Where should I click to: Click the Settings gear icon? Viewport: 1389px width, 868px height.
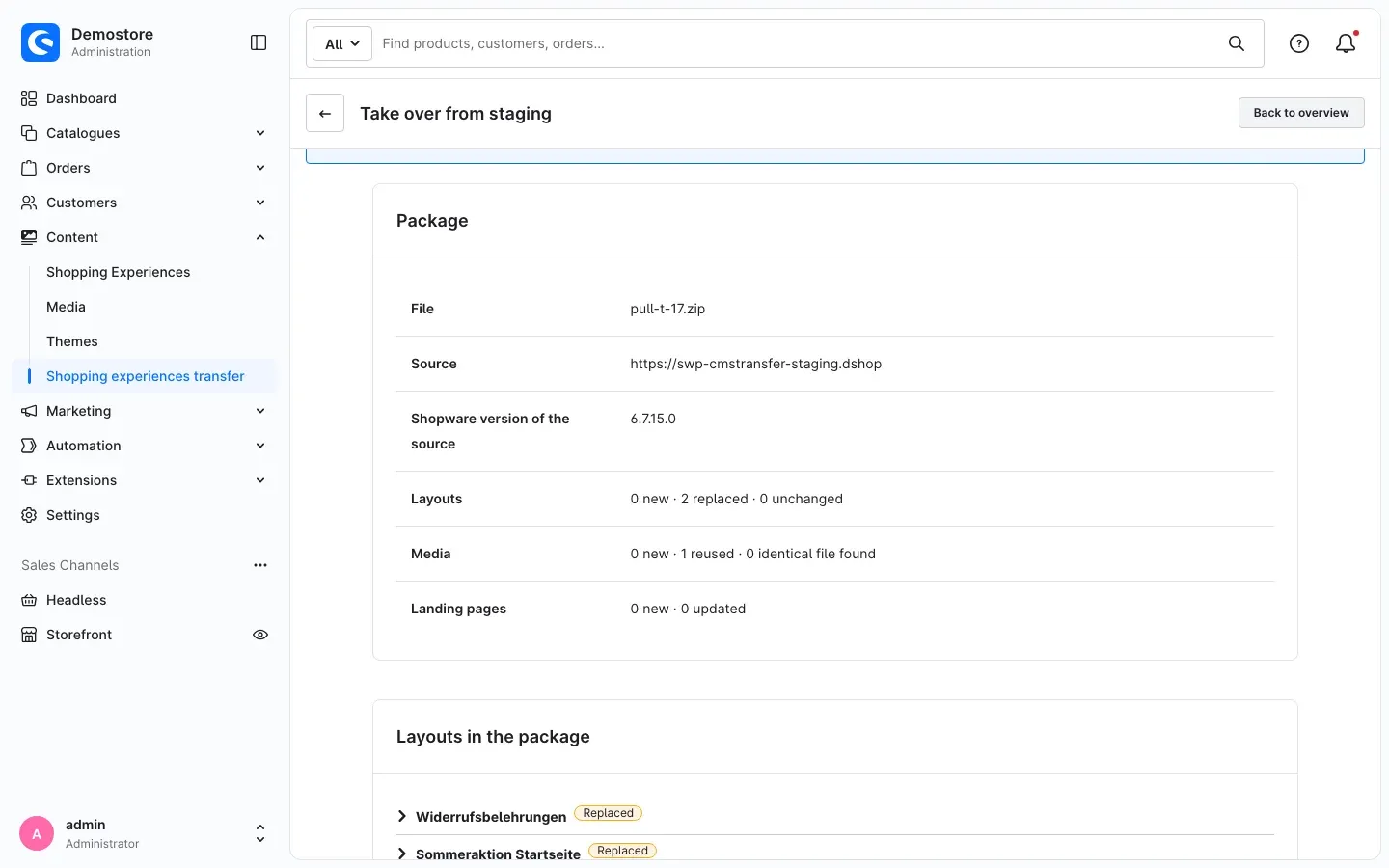29,515
